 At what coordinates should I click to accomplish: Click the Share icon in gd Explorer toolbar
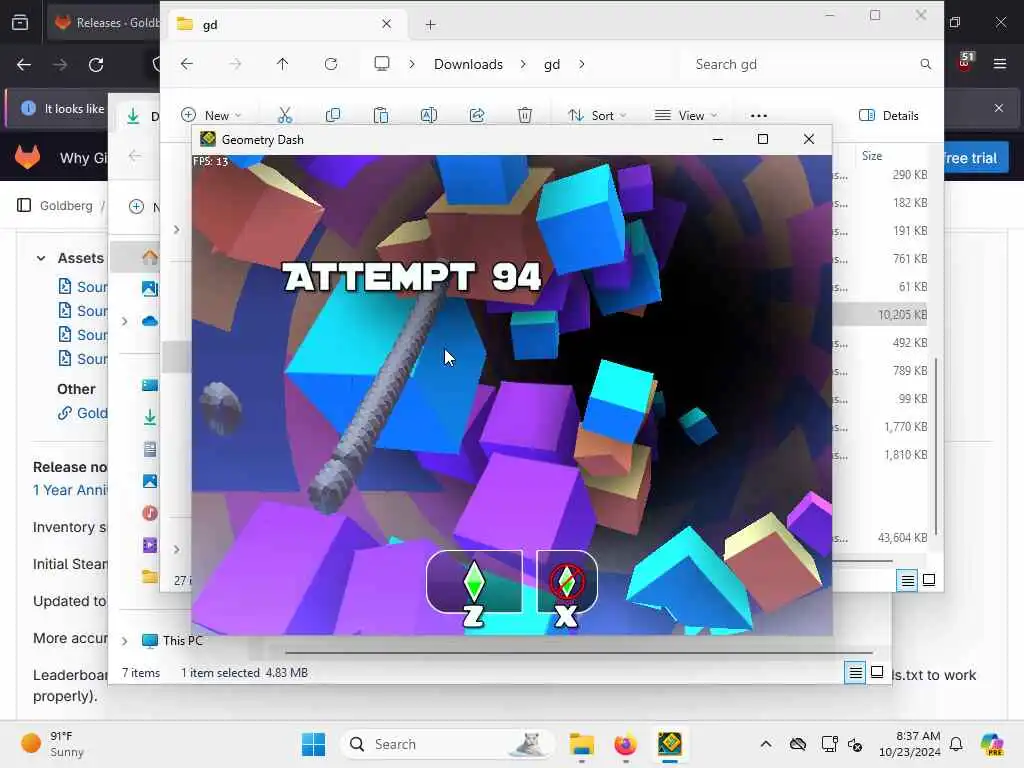pyautogui.click(x=477, y=116)
